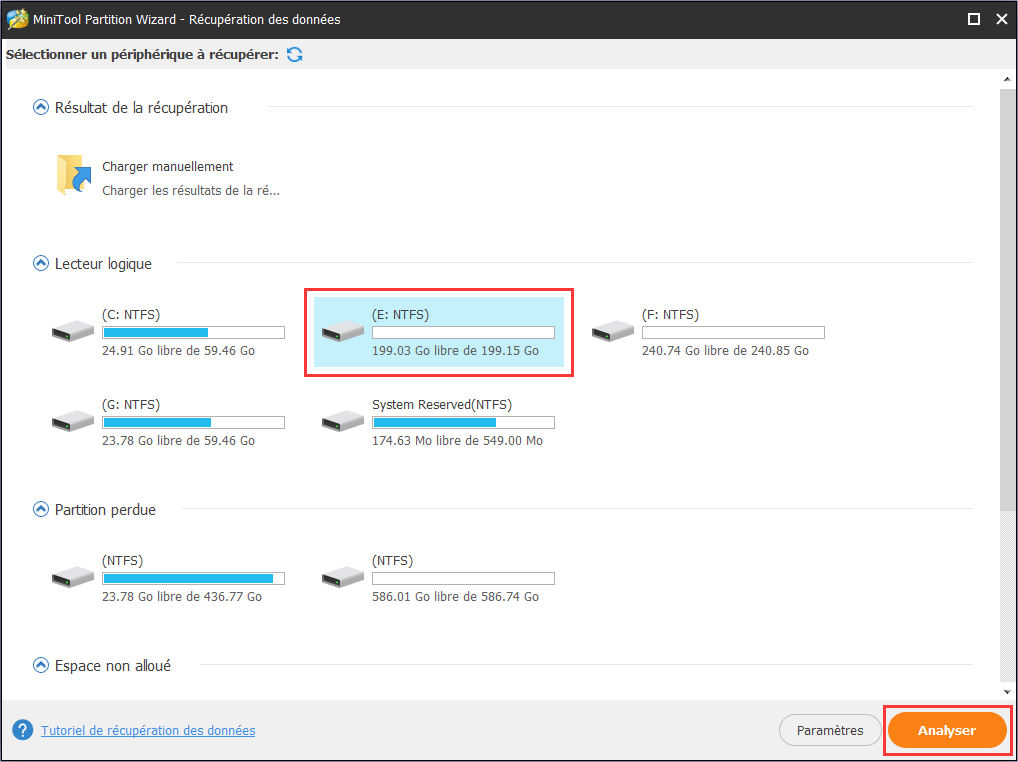Select the C: NTFS drive icon
Viewport: 1018px width, 762px height.
(x=73, y=332)
